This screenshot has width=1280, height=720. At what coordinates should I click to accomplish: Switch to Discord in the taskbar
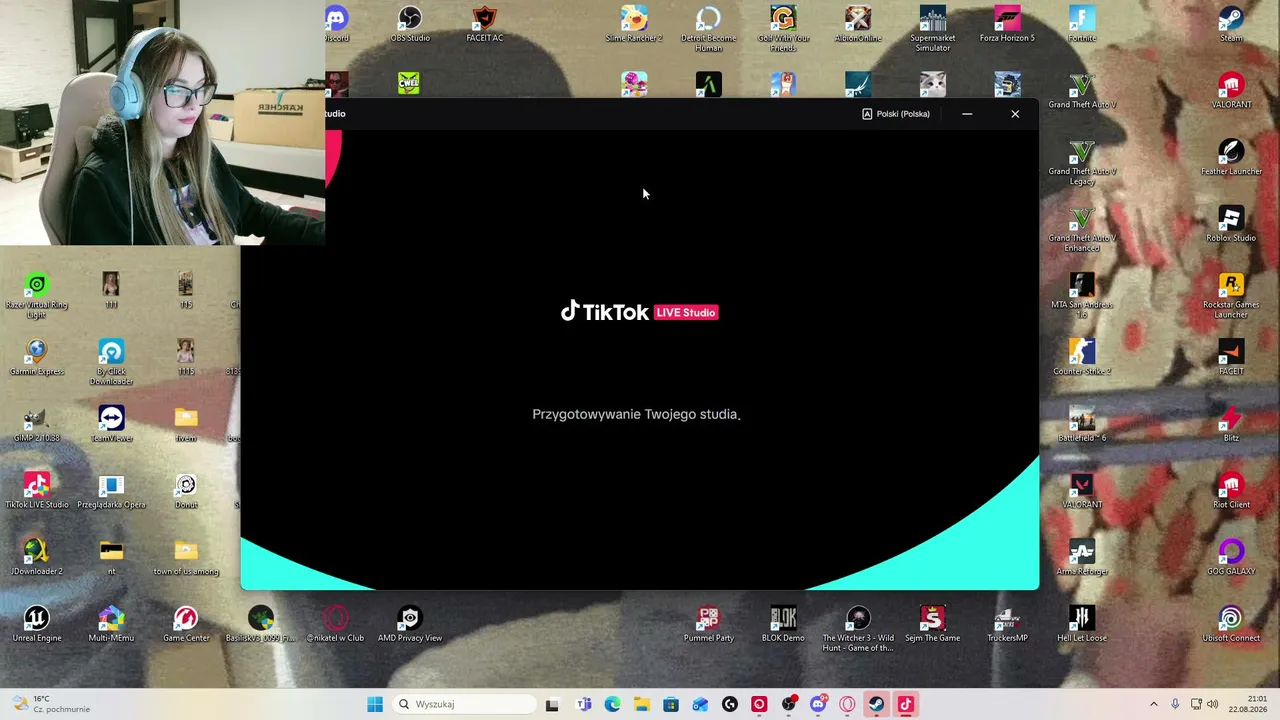(x=818, y=704)
